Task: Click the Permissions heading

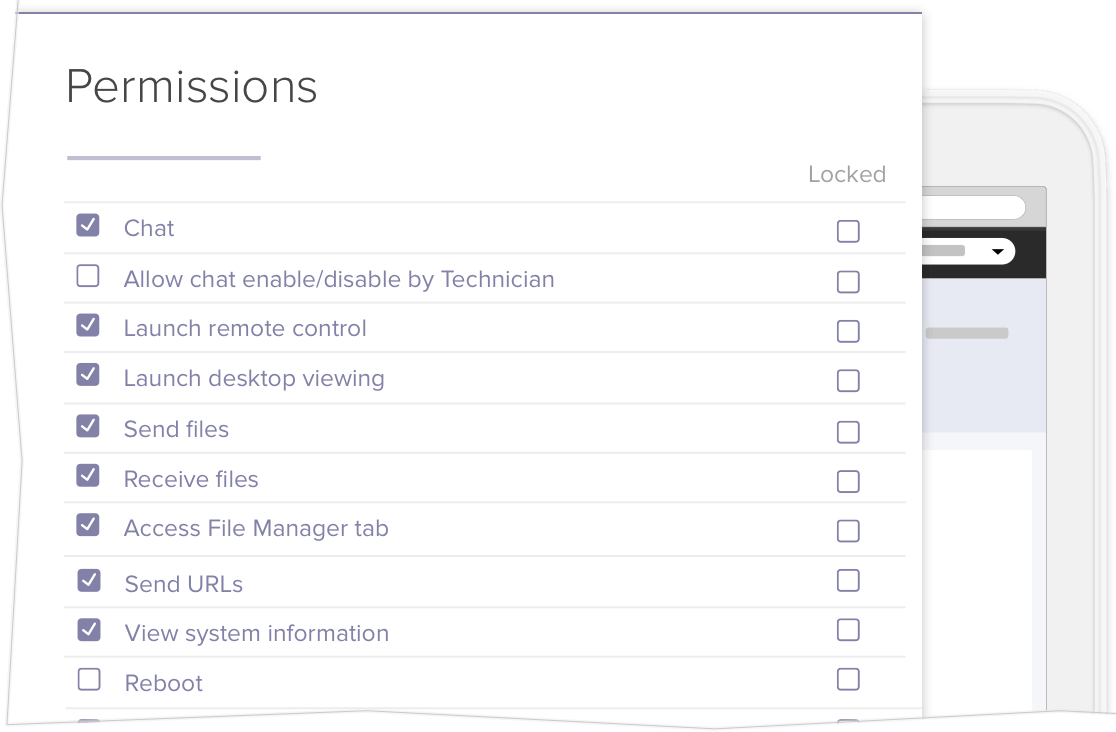Action: (x=192, y=87)
